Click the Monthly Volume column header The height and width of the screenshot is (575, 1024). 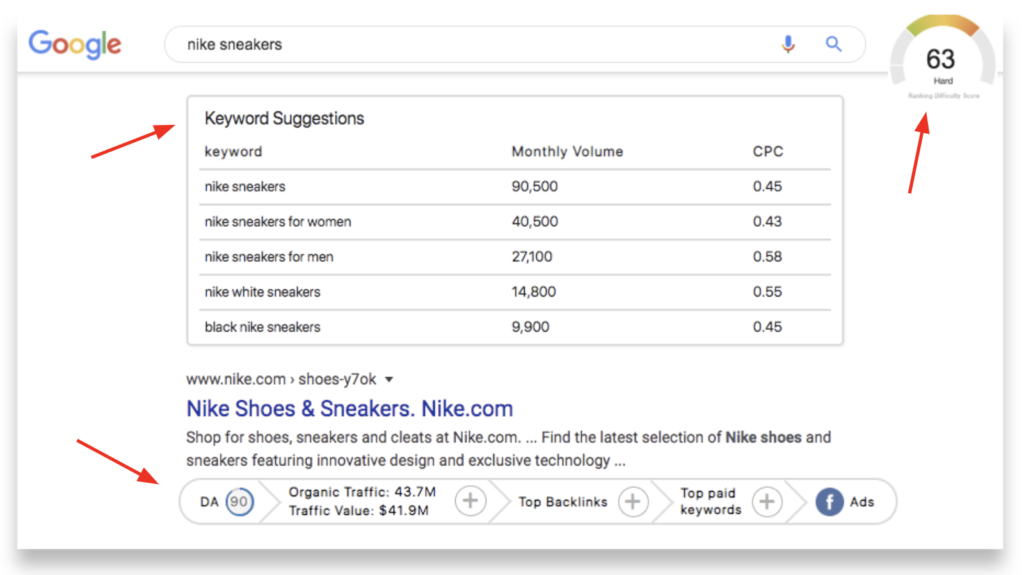[567, 152]
